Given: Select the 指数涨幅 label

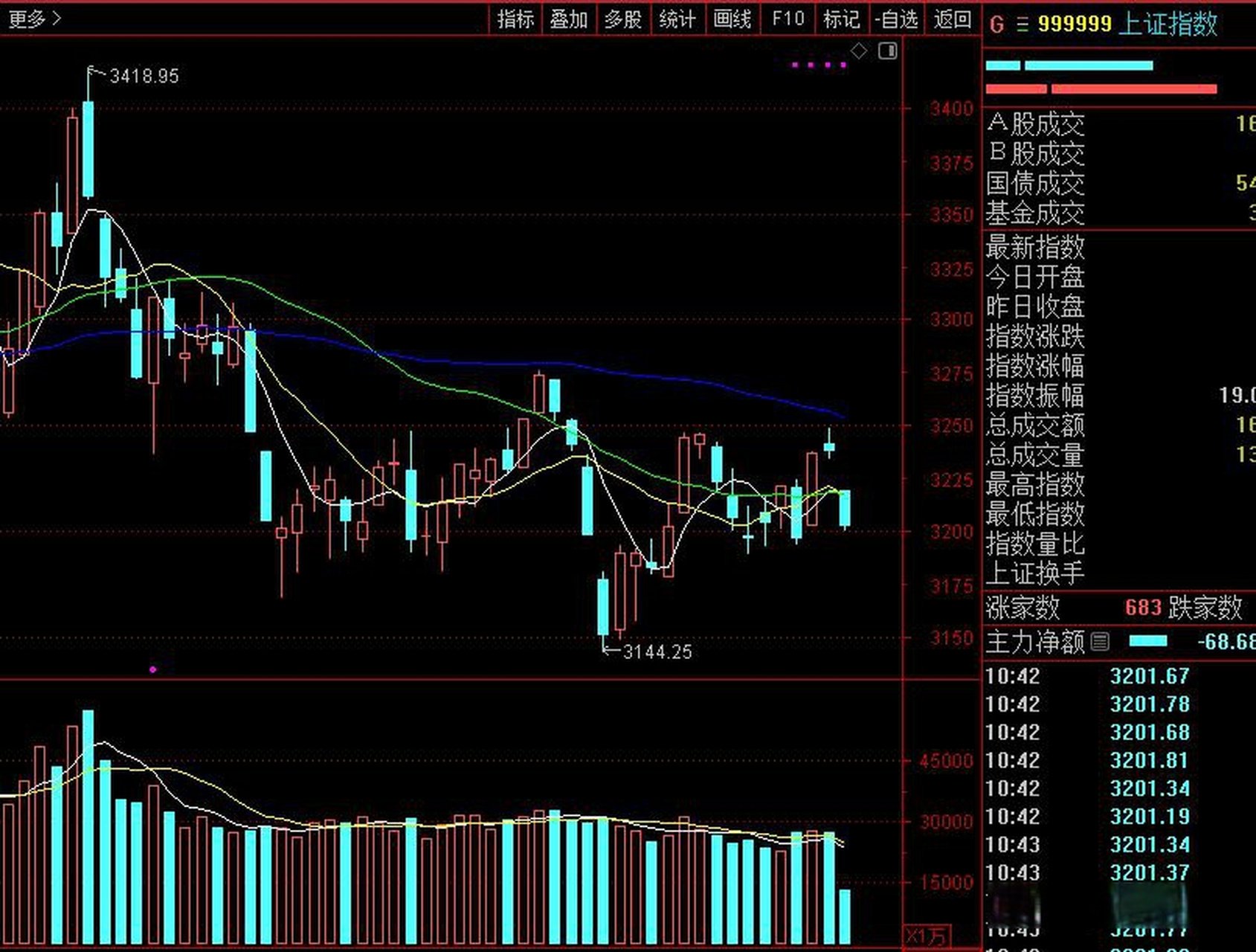Looking at the screenshot, I should pyautogui.click(x=1035, y=366).
